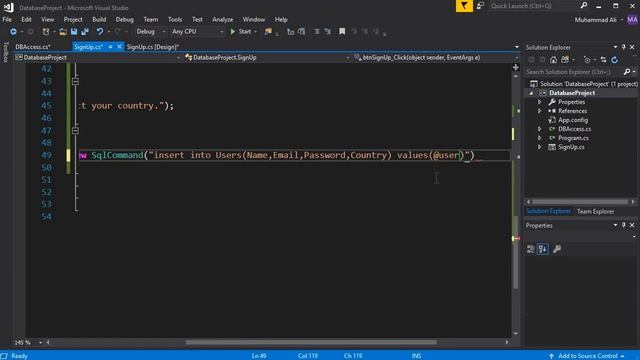Expand the SignUp.cs tree node
This screenshot has width=640, height=360.
[540, 147]
